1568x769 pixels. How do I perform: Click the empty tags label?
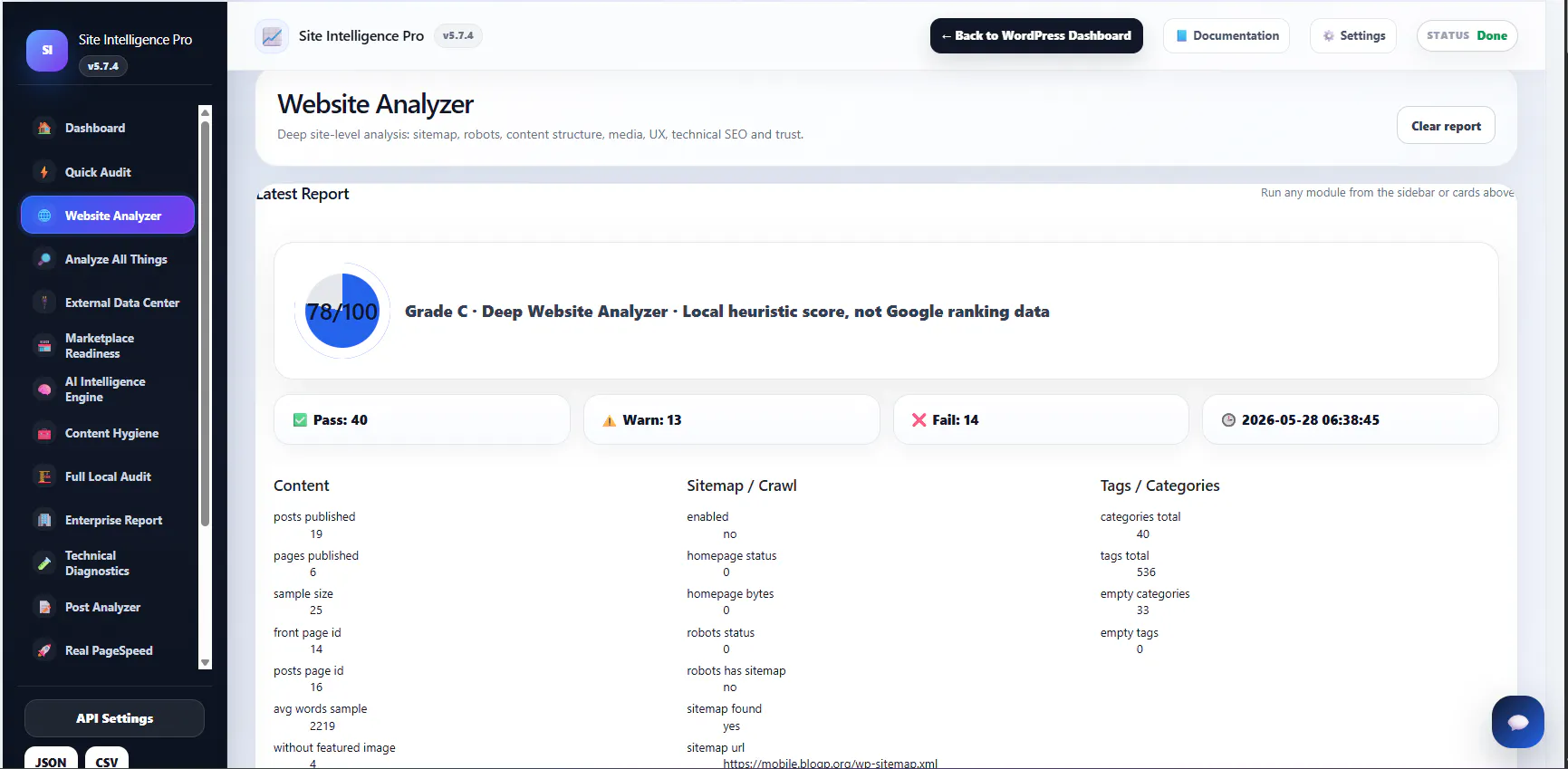pos(1130,633)
